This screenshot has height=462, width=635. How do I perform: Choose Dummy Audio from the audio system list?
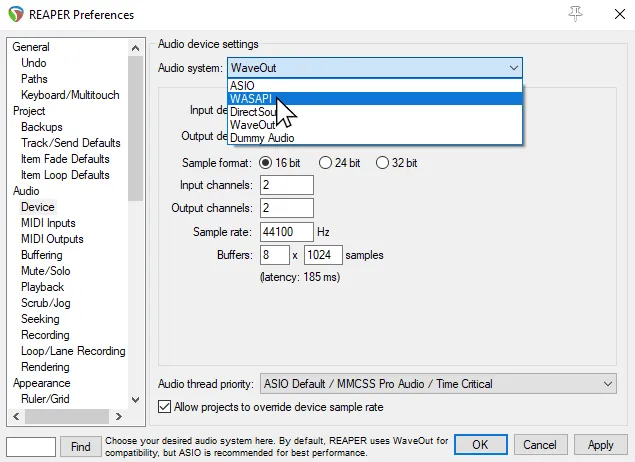tap(375, 138)
